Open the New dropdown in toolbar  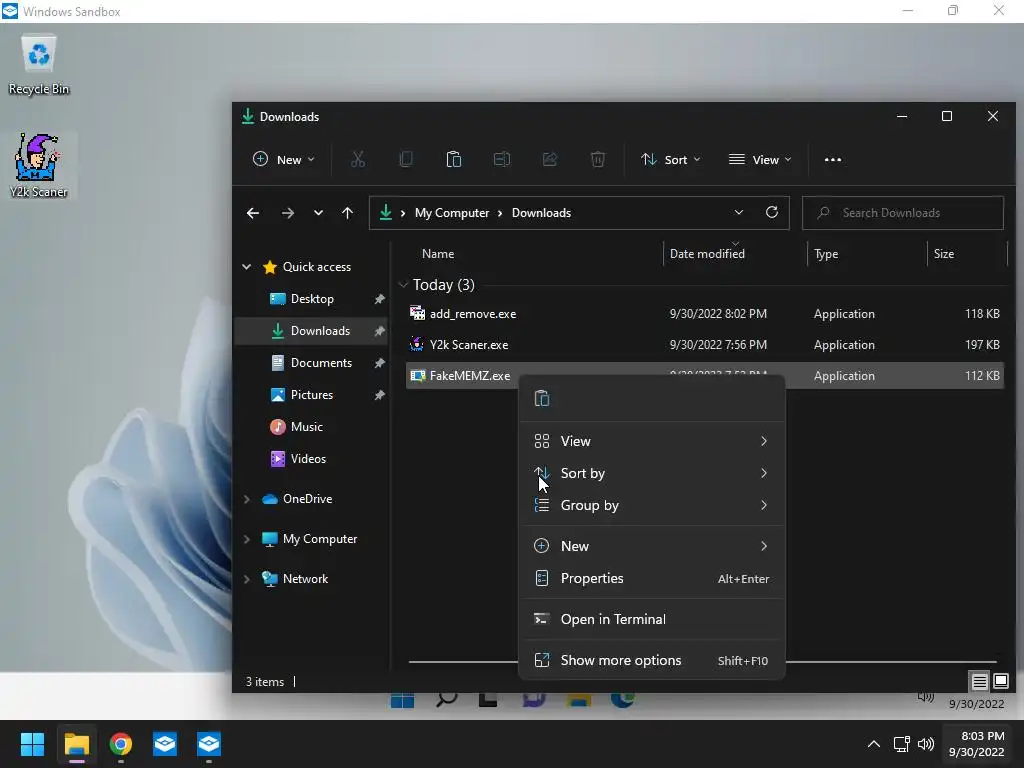[283, 159]
